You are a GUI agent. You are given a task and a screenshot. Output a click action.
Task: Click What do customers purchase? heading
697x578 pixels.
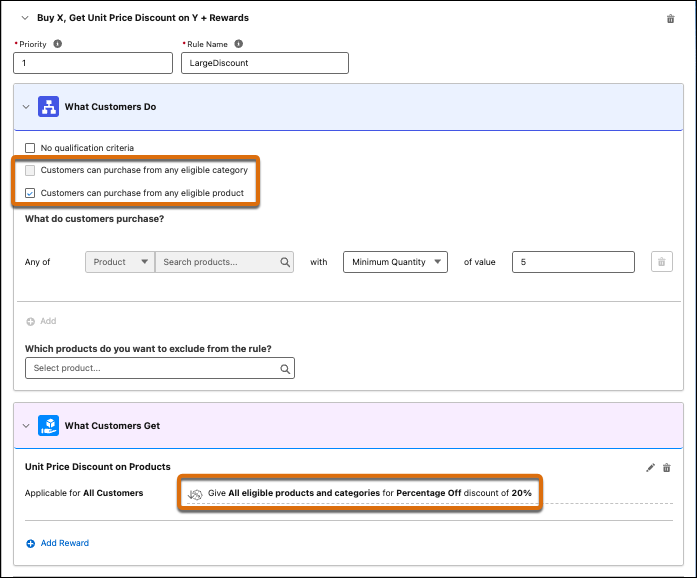click(94, 219)
